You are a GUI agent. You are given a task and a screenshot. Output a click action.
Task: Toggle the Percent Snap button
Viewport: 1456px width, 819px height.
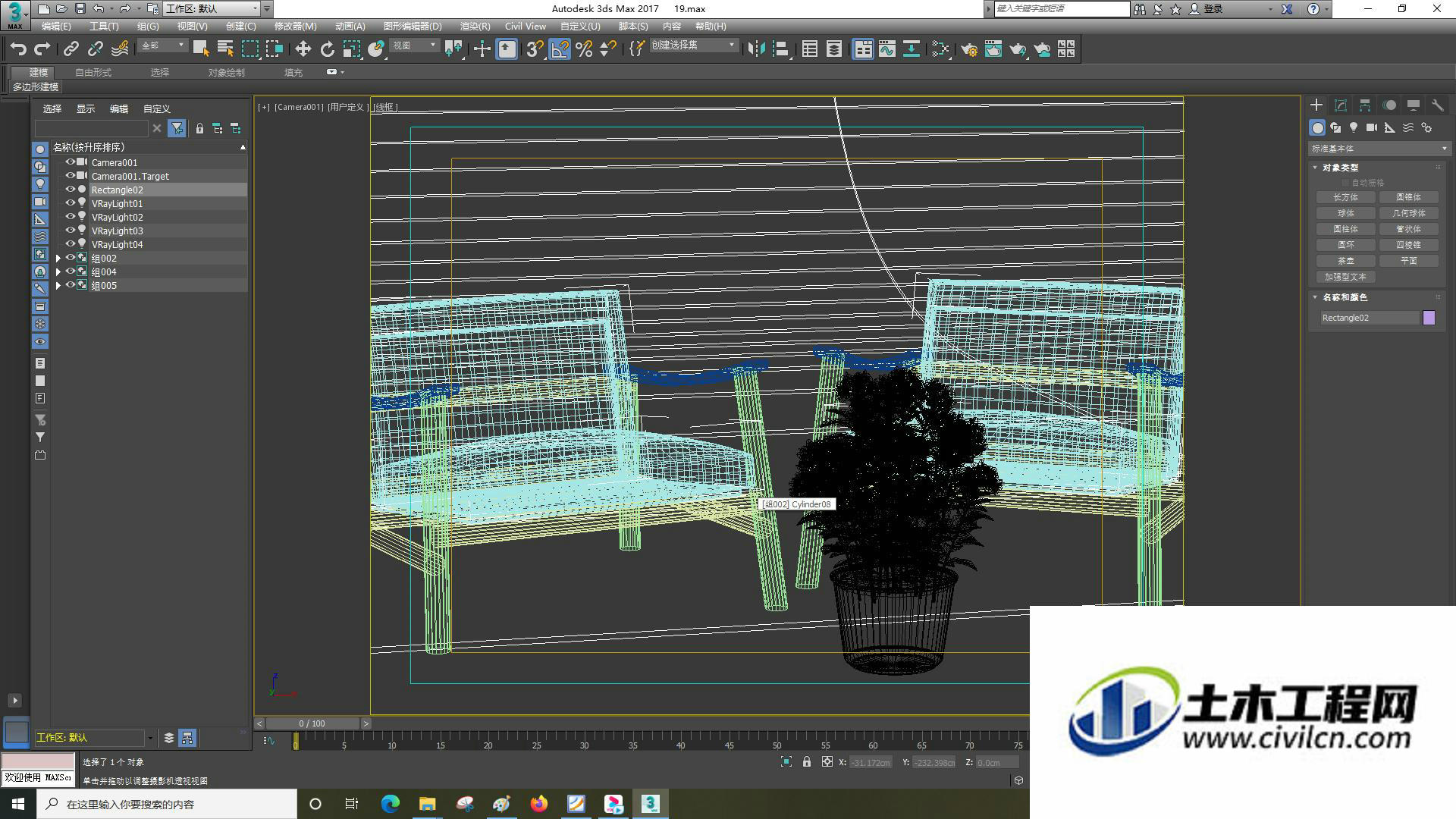click(584, 49)
